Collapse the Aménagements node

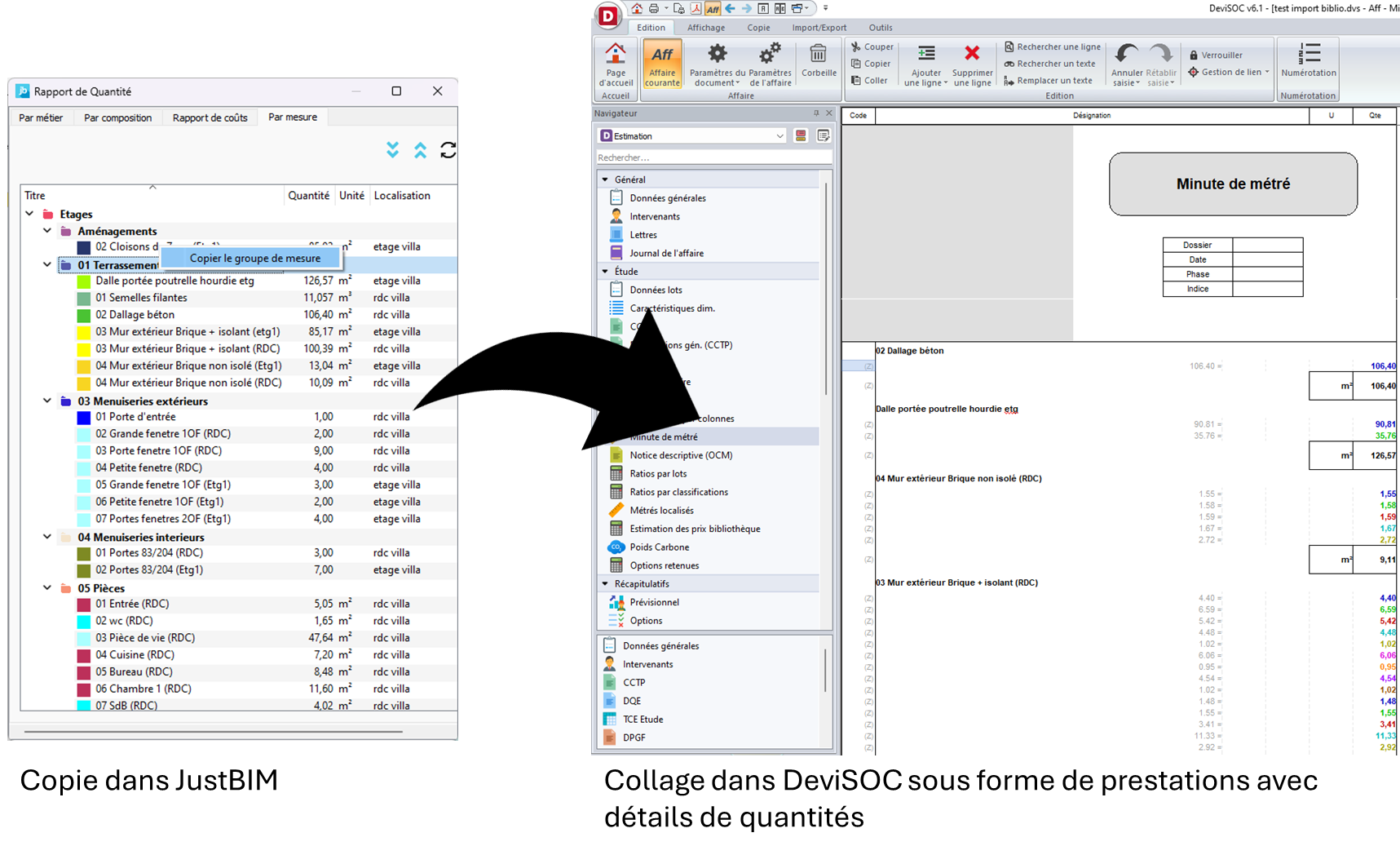click(47, 231)
